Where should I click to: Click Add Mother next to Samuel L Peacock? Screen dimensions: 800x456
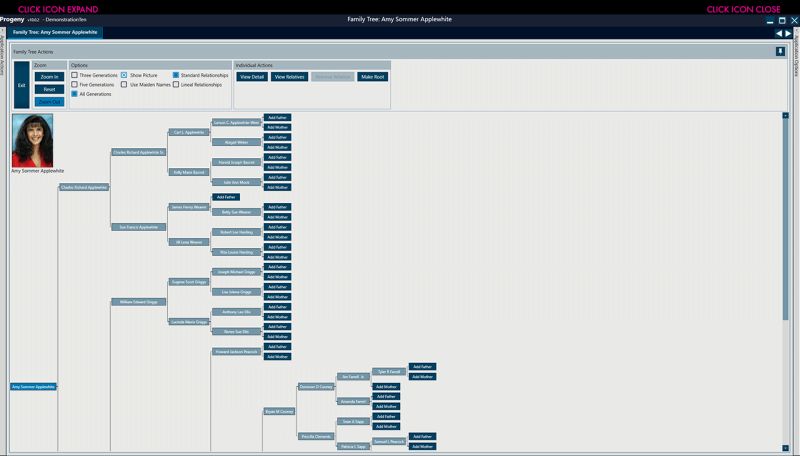422,446
